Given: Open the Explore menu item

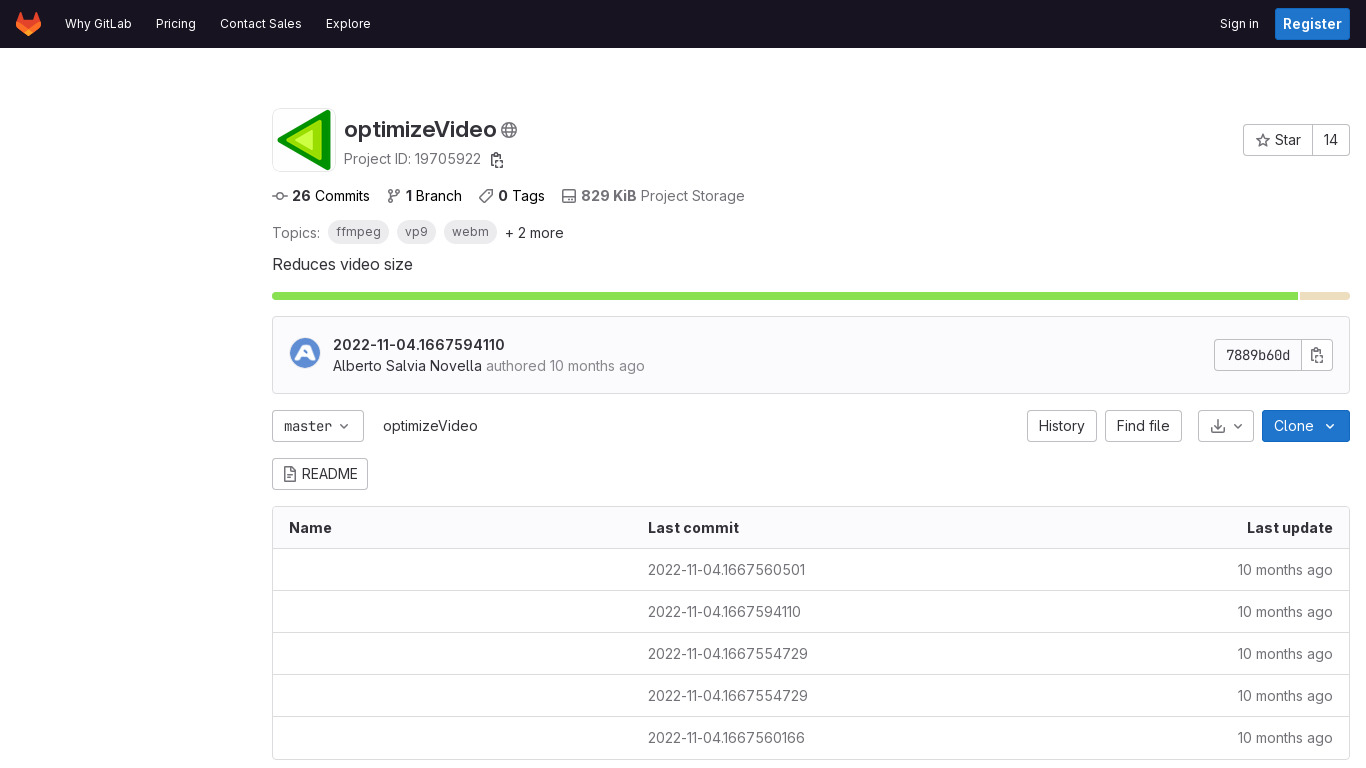Looking at the screenshot, I should 348,24.
